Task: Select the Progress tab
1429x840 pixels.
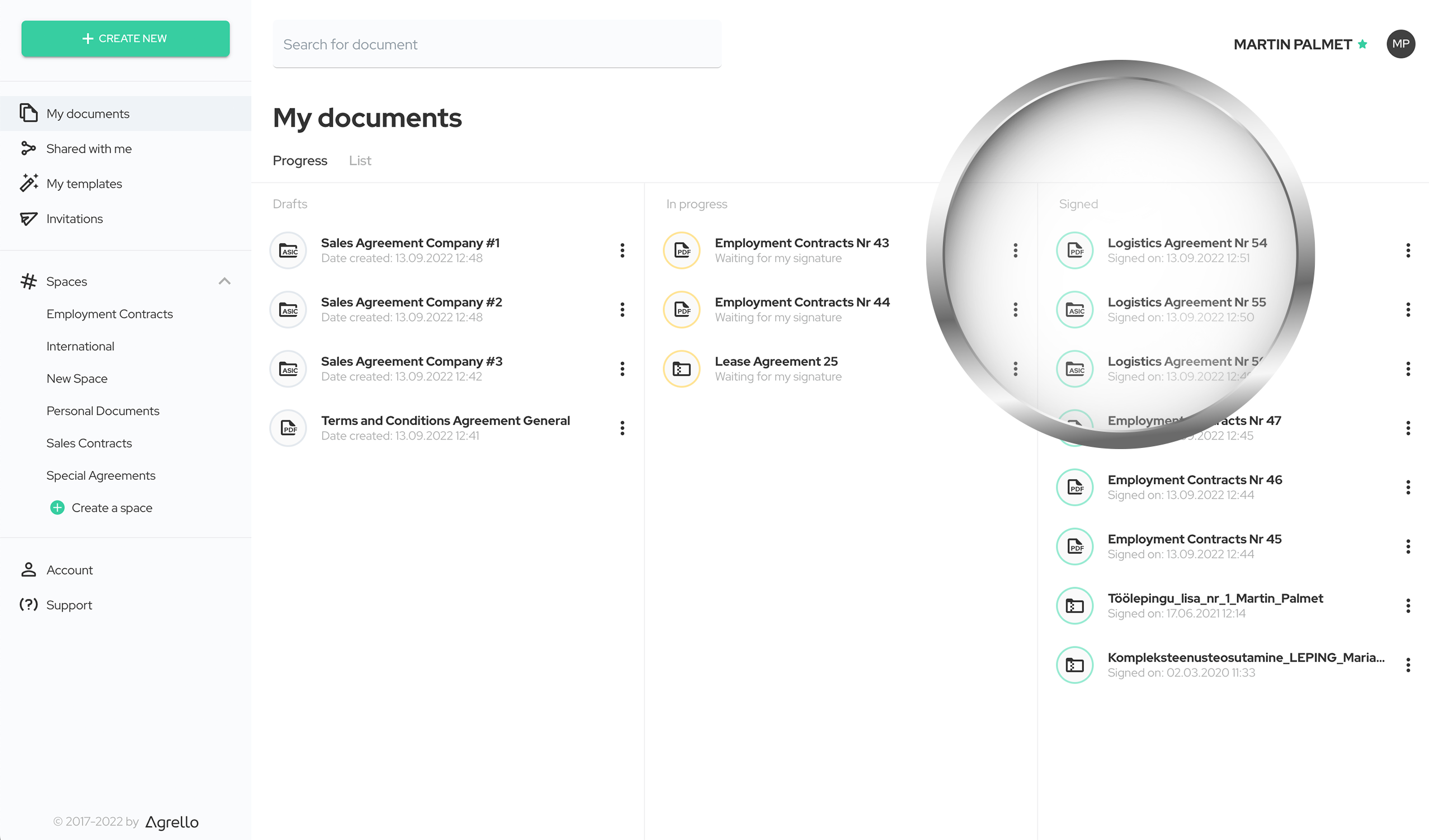Action: coord(300,161)
